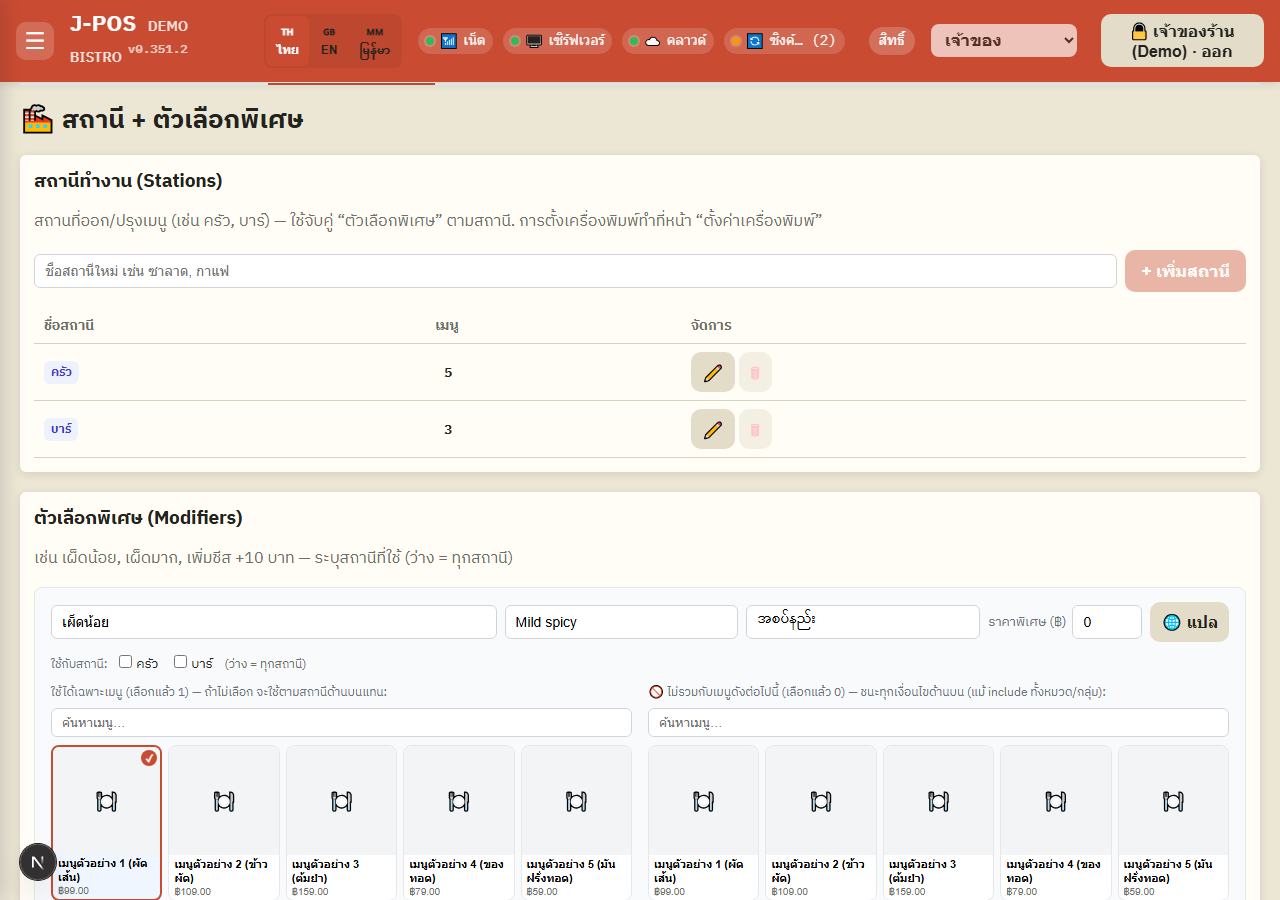Select excluded เมนูตัวอย่าง 4 (ของทอด) card
The width and height of the screenshot is (1280, 900).
pyautogui.click(x=1056, y=822)
